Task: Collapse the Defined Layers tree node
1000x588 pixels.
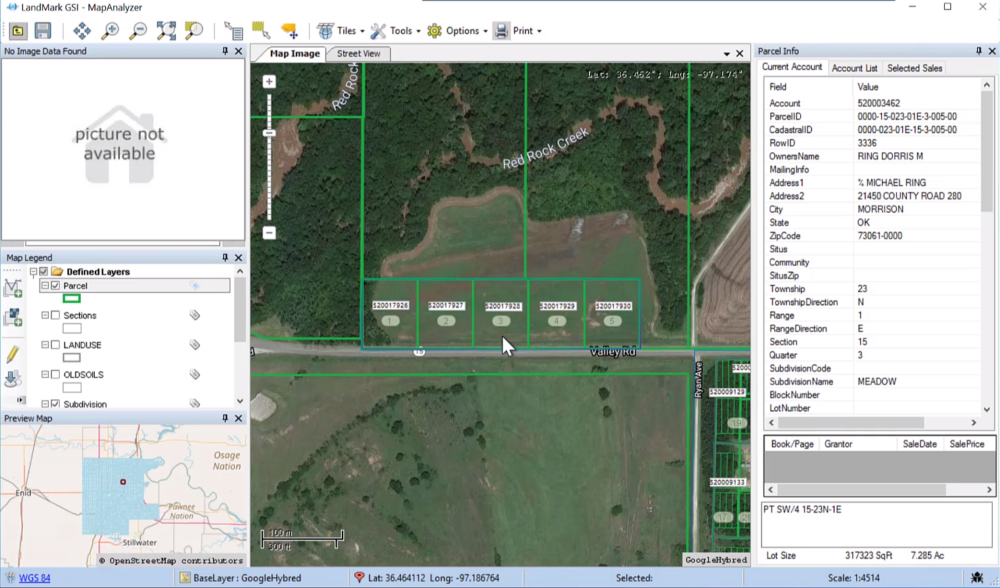Action: tap(34, 271)
